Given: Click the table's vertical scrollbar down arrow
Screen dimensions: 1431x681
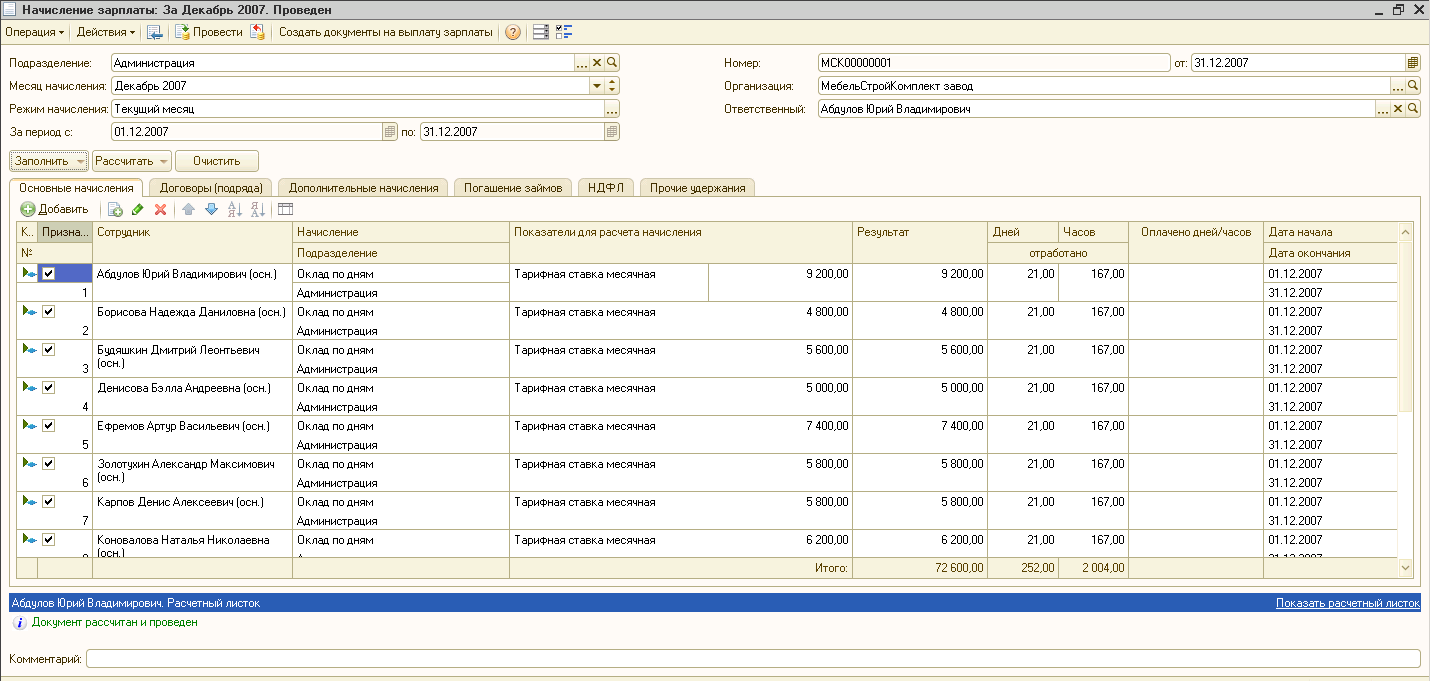Looking at the screenshot, I should coord(1406,568).
